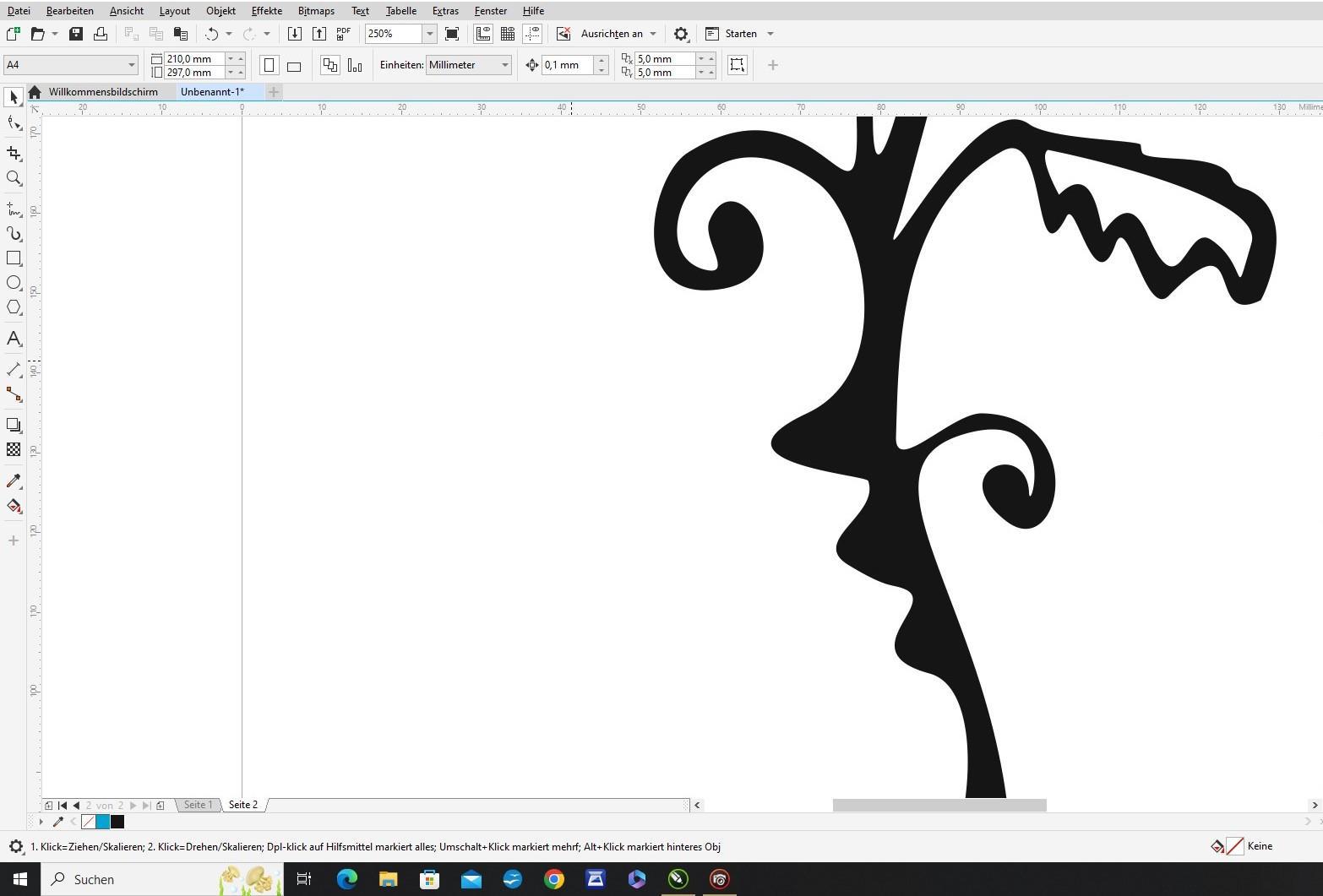The height and width of the screenshot is (896, 1323).
Task: Select the Rectangle tool
Action: tap(14, 258)
